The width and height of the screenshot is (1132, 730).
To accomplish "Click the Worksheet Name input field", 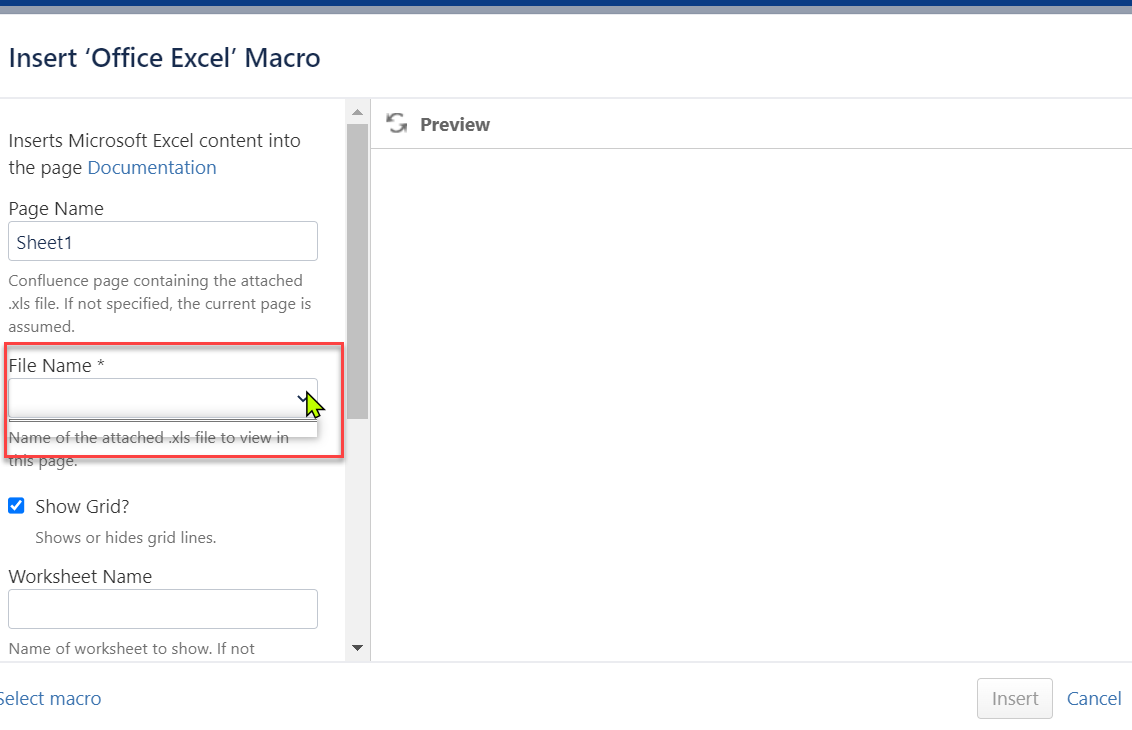I will pyautogui.click(x=163, y=609).
